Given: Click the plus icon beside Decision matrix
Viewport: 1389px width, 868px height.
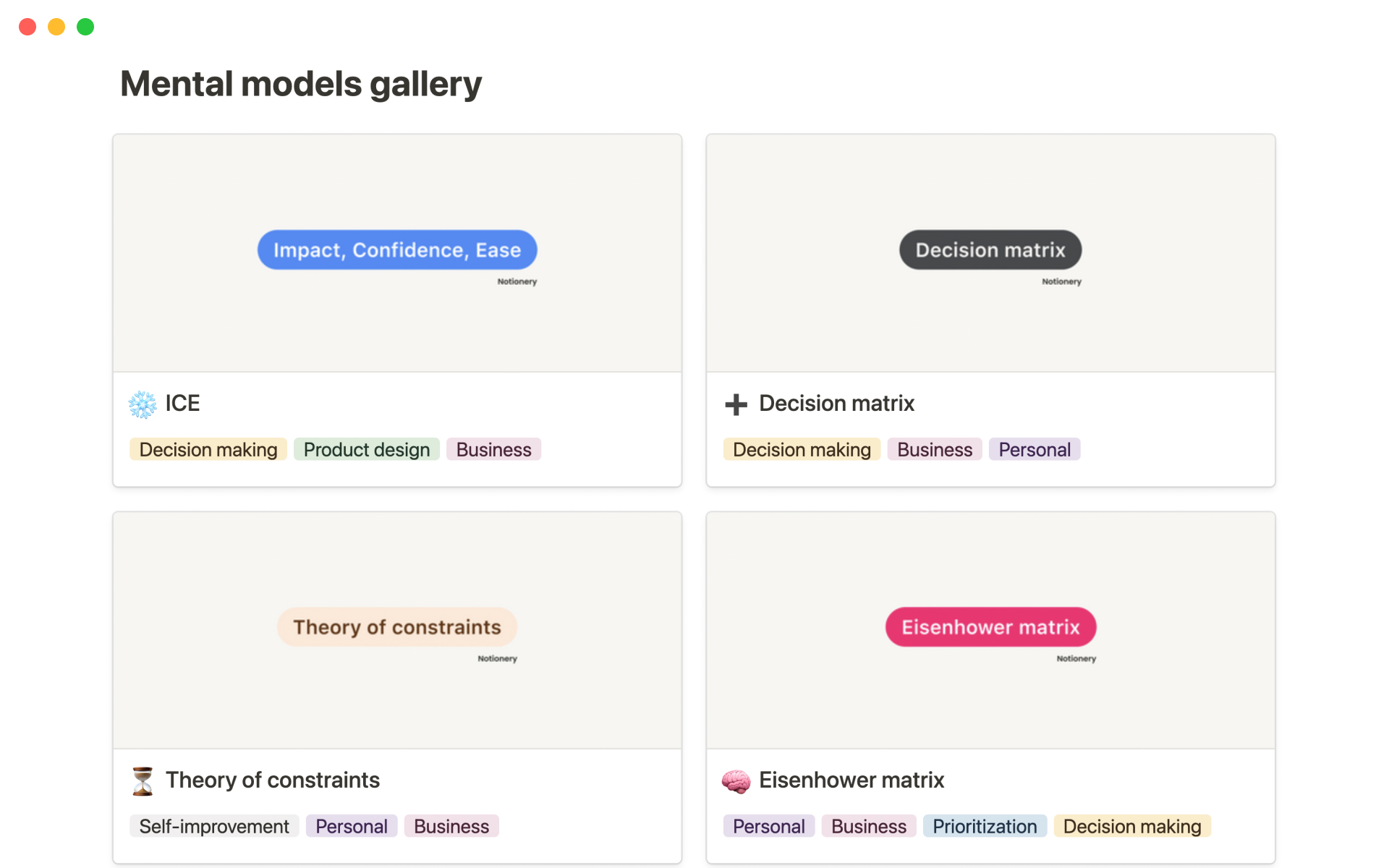Looking at the screenshot, I should coord(736,404).
